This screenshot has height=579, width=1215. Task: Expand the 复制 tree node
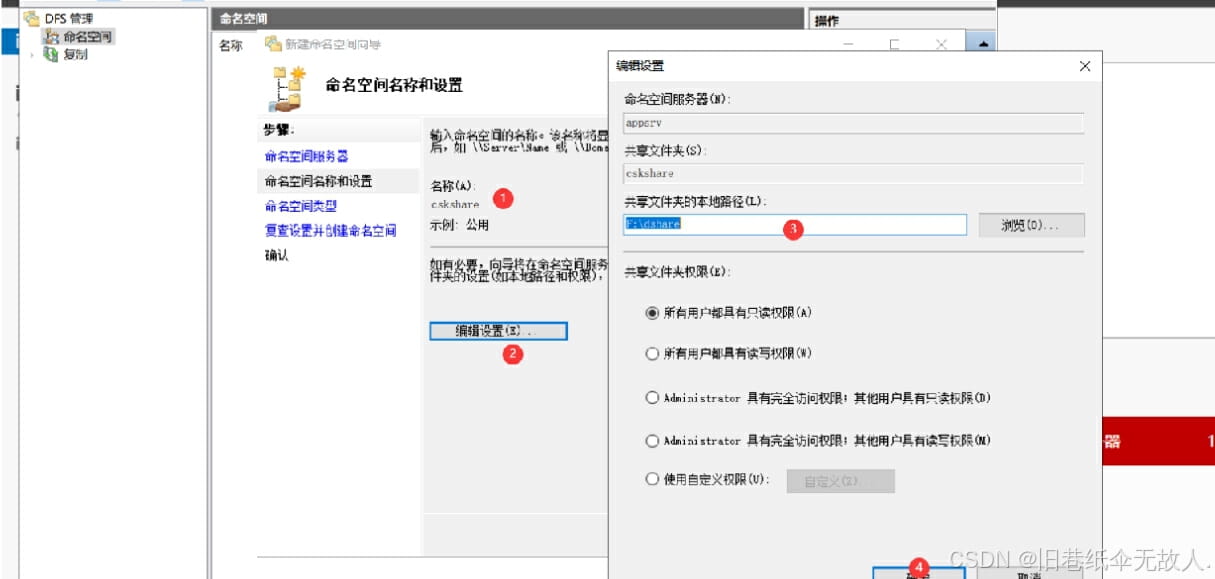point(30,55)
